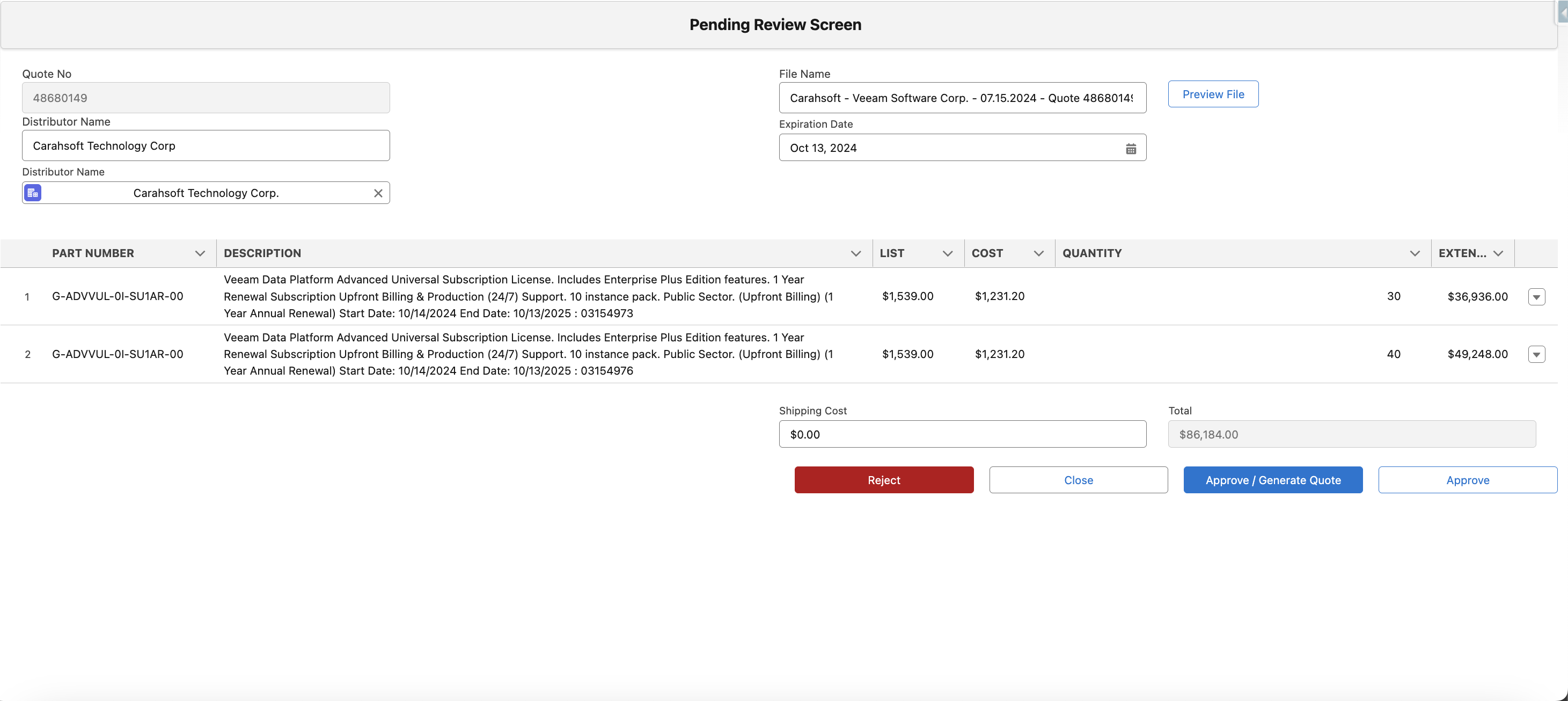Click row 2 cost $1,231.20
The height and width of the screenshot is (701, 1568).
point(999,354)
